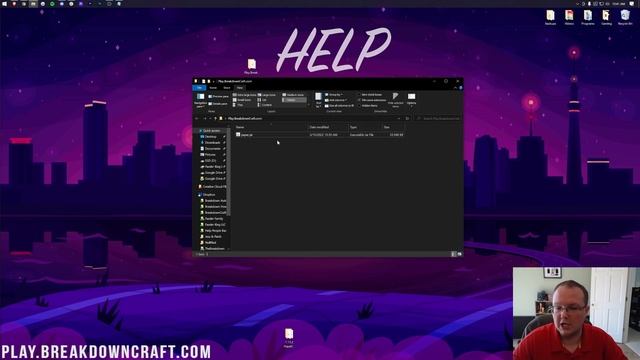Viewport: 640px width, 360px height.
Task: Open notification center in taskbar
Action: pos(632,4)
